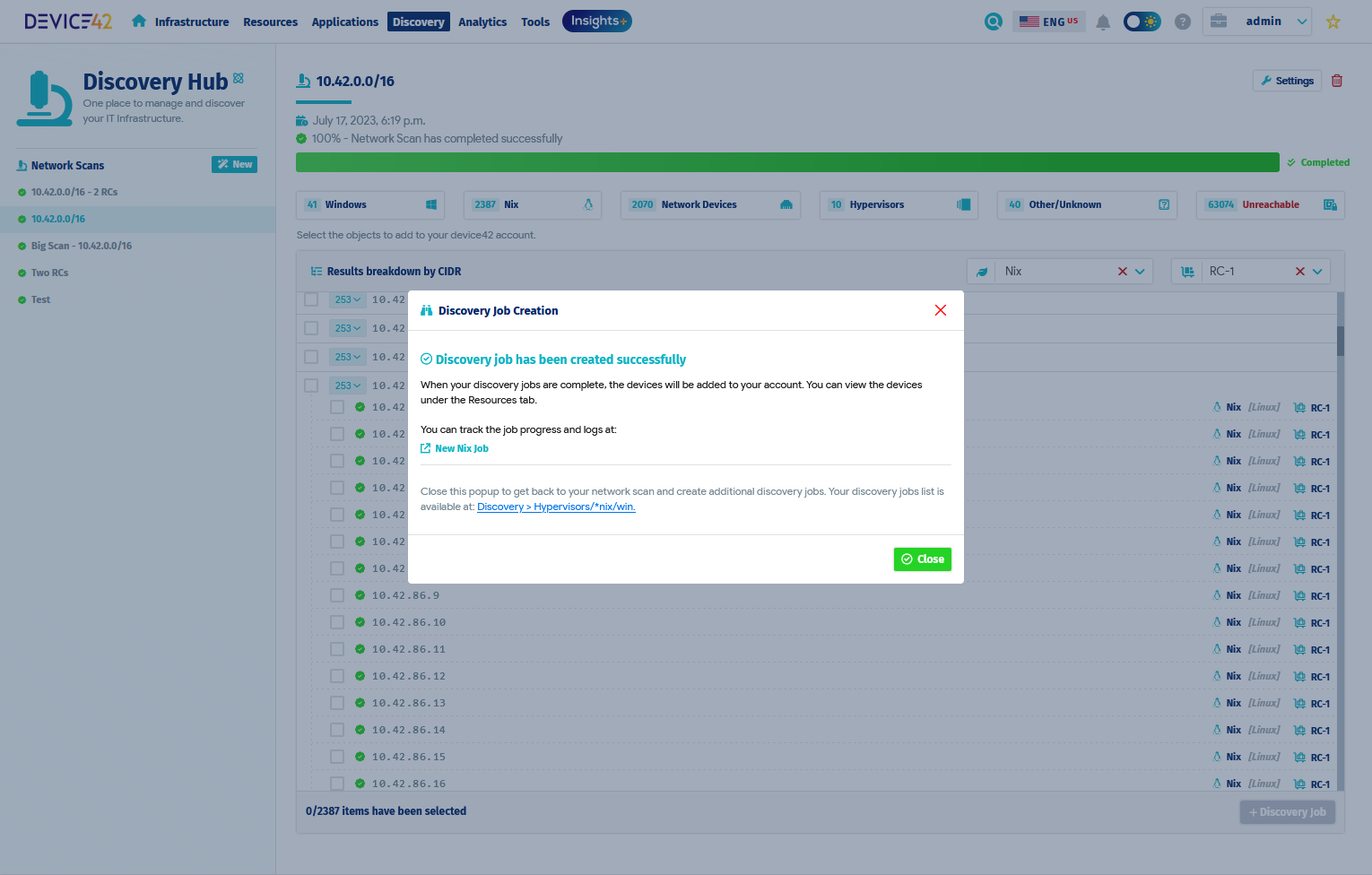
Task: Open the help question mark icon
Action: 1183,22
